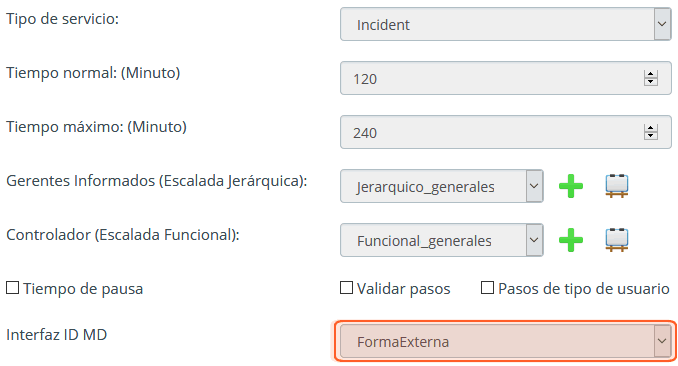Decrease Tiempo normal with the down arrow

coord(650,82)
